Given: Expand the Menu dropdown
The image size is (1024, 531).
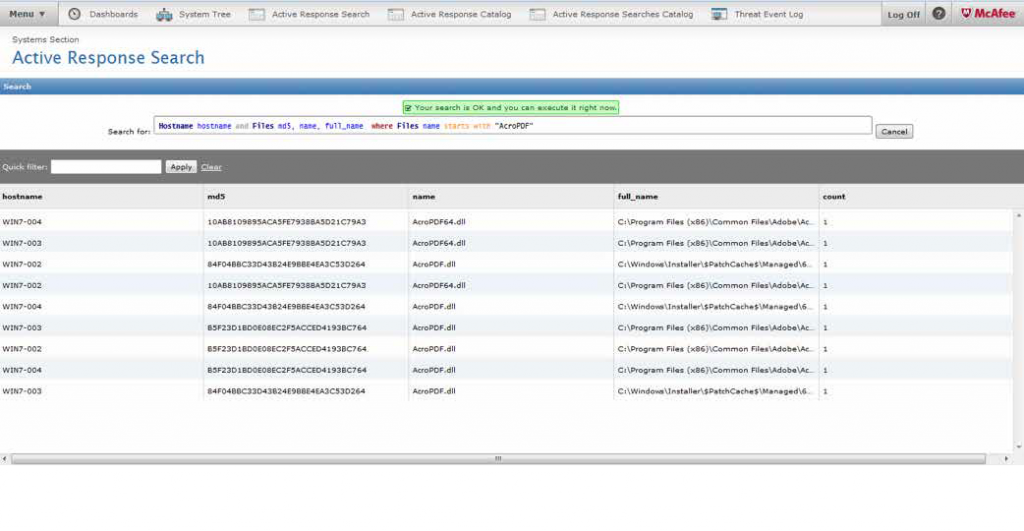Looking at the screenshot, I should coord(28,14).
